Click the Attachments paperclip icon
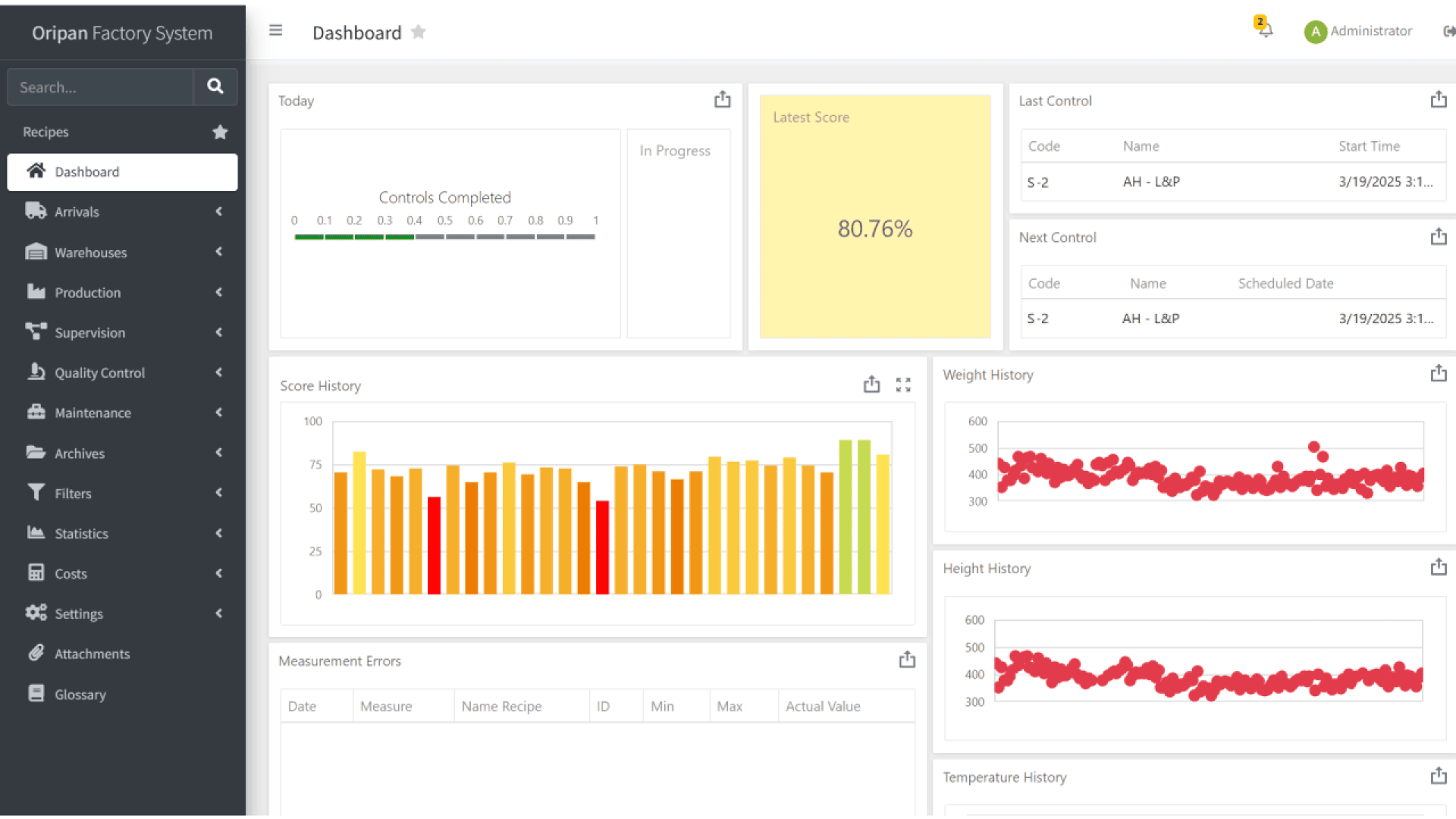 tap(36, 653)
